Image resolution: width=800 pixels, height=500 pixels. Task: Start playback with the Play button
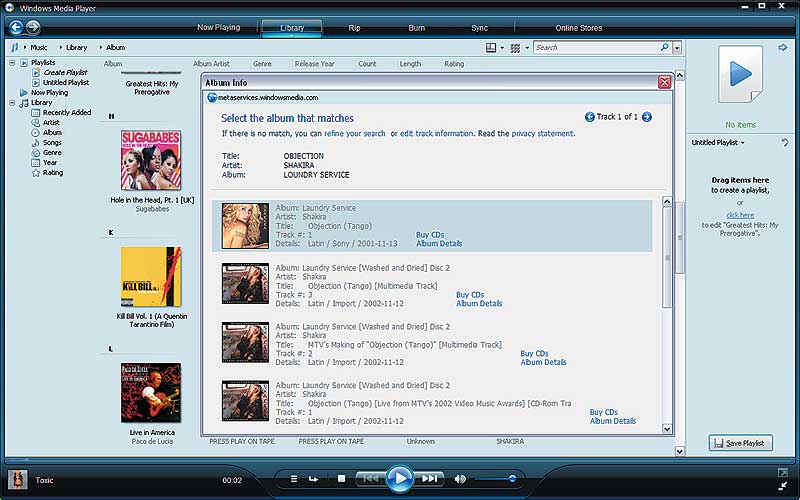[399, 479]
